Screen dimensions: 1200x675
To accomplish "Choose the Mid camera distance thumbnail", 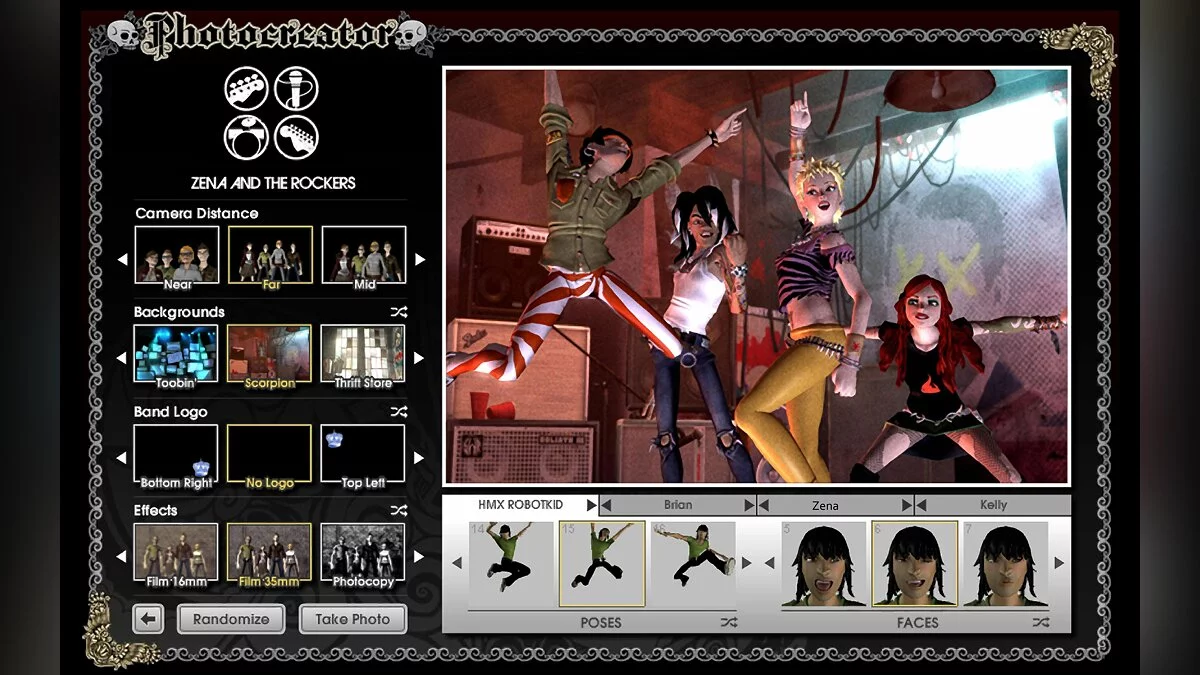I will pyautogui.click(x=364, y=255).
